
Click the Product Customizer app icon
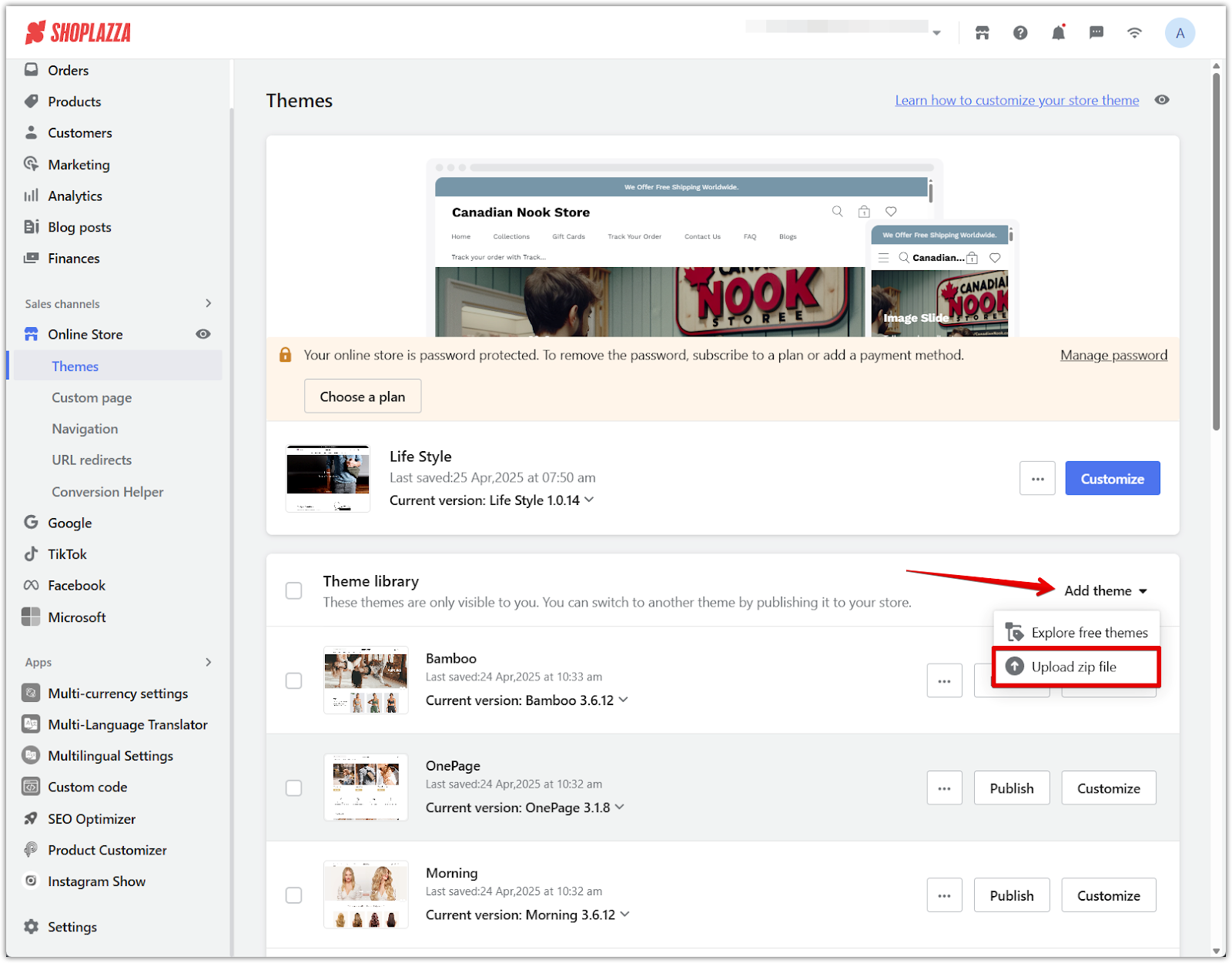(31, 850)
